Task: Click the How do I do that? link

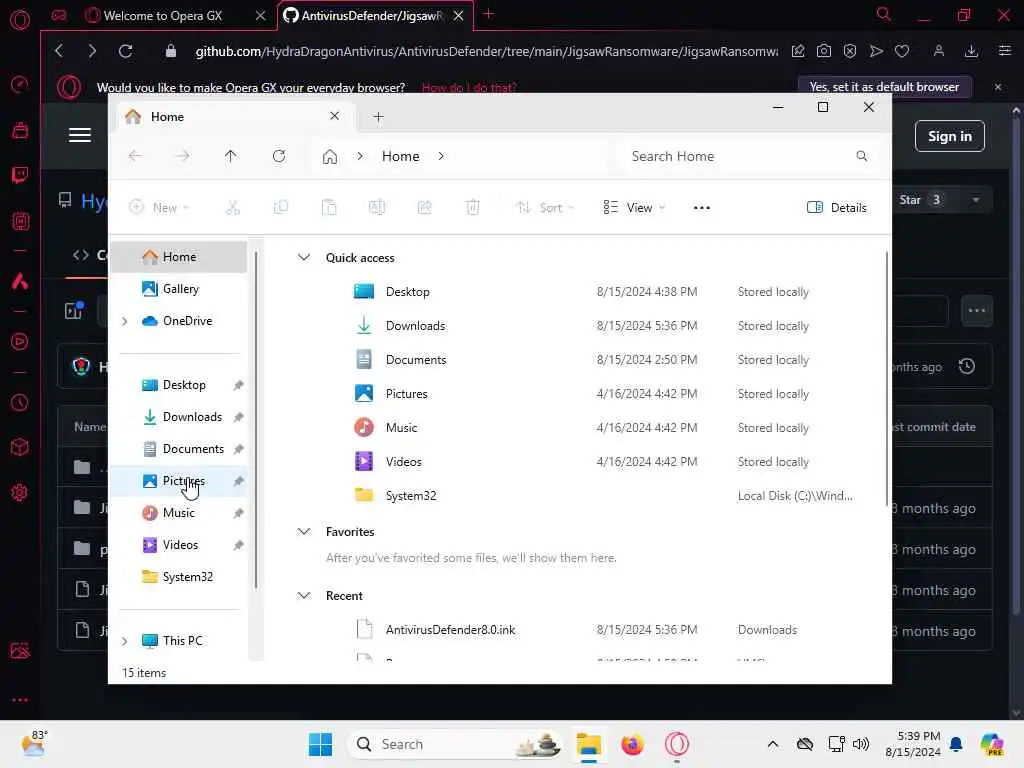Action: [x=469, y=88]
